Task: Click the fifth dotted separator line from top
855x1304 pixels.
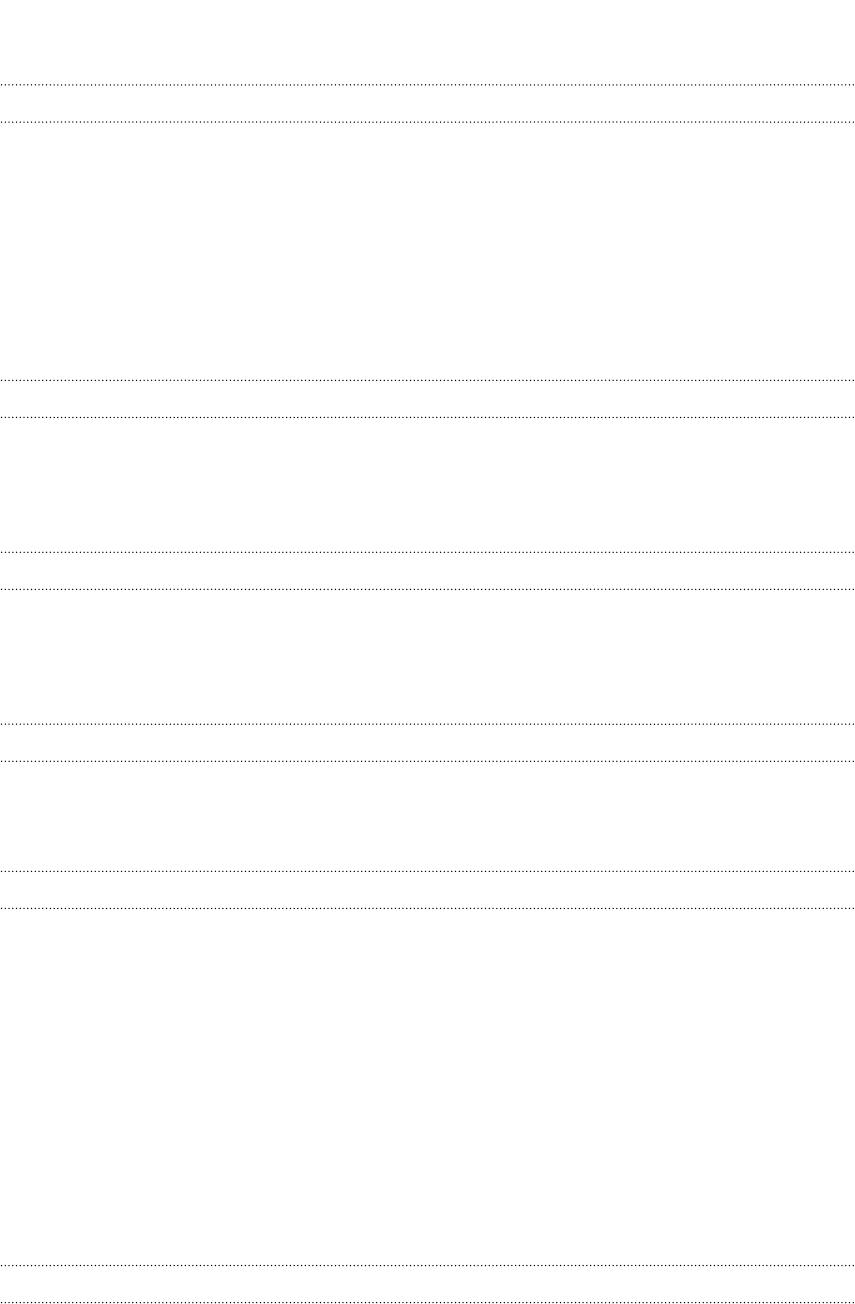Action: point(427,552)
